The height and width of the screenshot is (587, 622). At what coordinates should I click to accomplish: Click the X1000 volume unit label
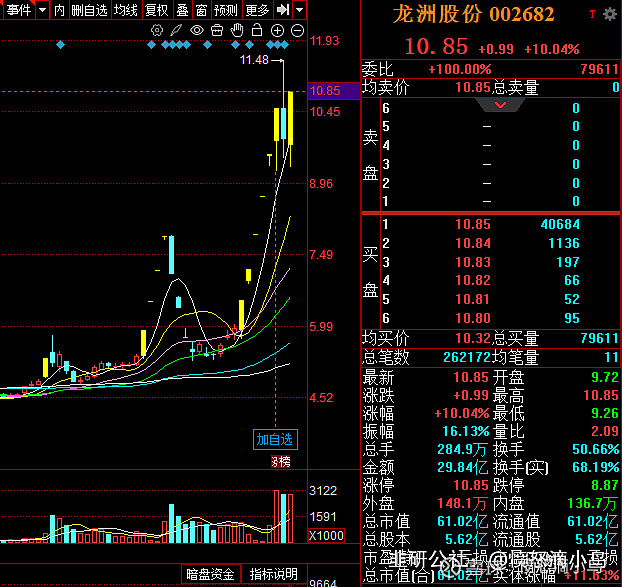coord(326,535)
